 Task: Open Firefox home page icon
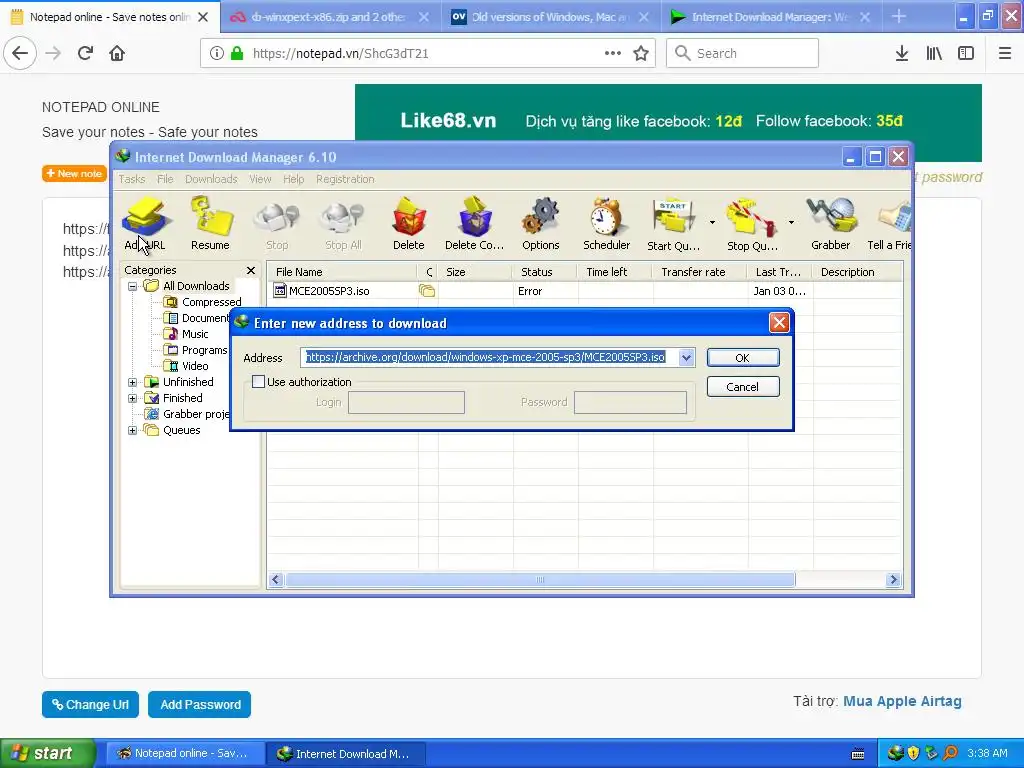tap(117, 53)
